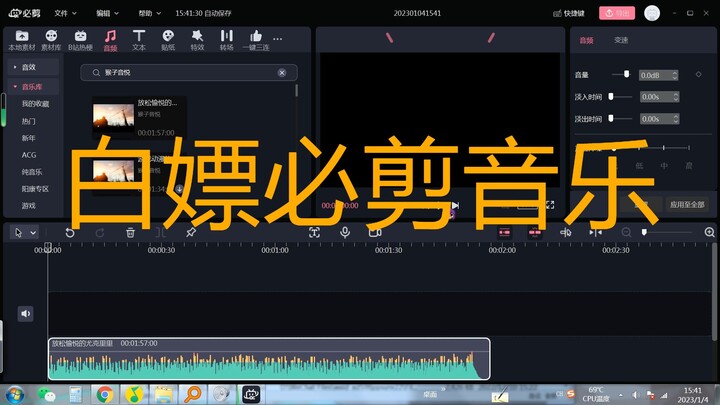This screenshot has width=720, height=405.
Task: Select 我的收藏 in music library
Action: tap(35, 104)
